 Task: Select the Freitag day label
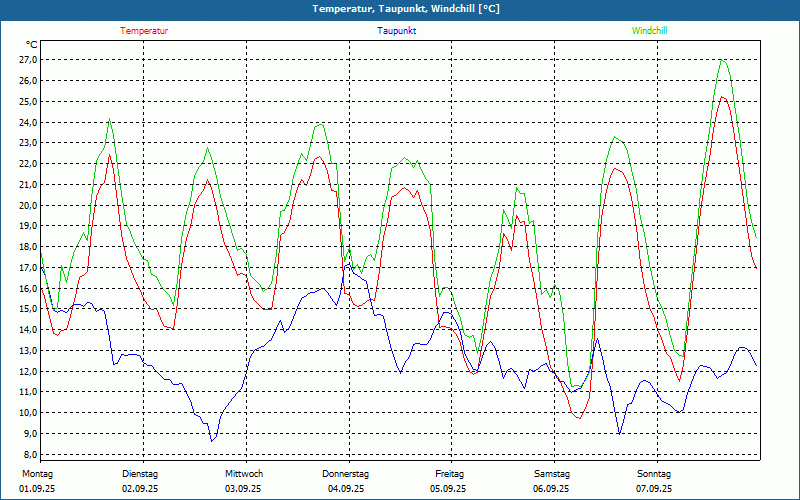(x=449, y=474)
